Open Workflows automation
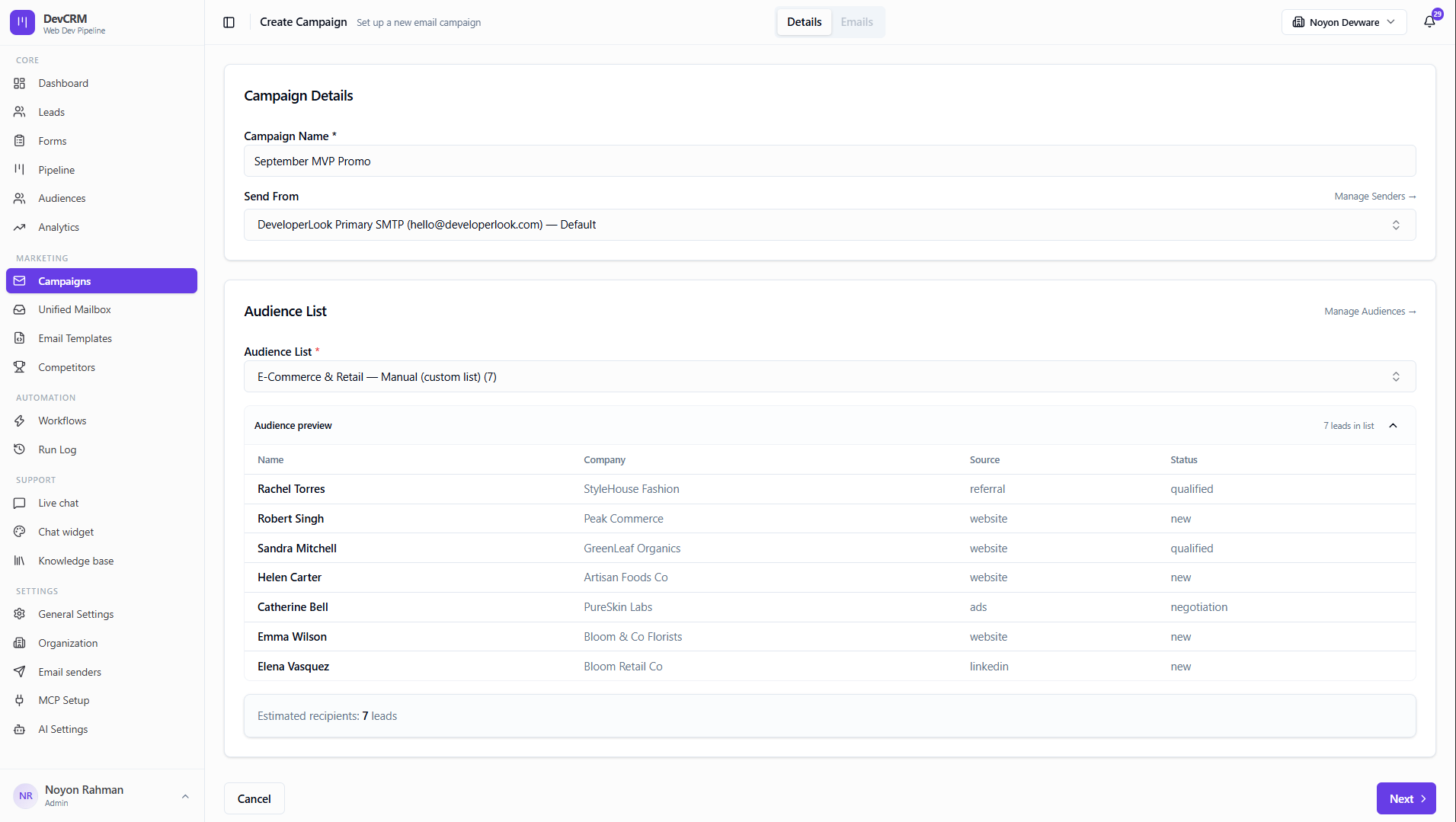 click(x=101, y=421)
